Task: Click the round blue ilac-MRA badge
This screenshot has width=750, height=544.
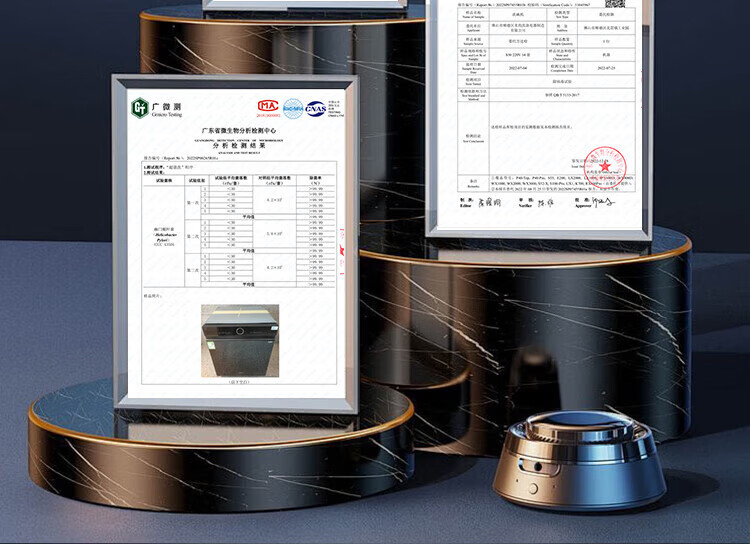Action: (x=292, y=107)
